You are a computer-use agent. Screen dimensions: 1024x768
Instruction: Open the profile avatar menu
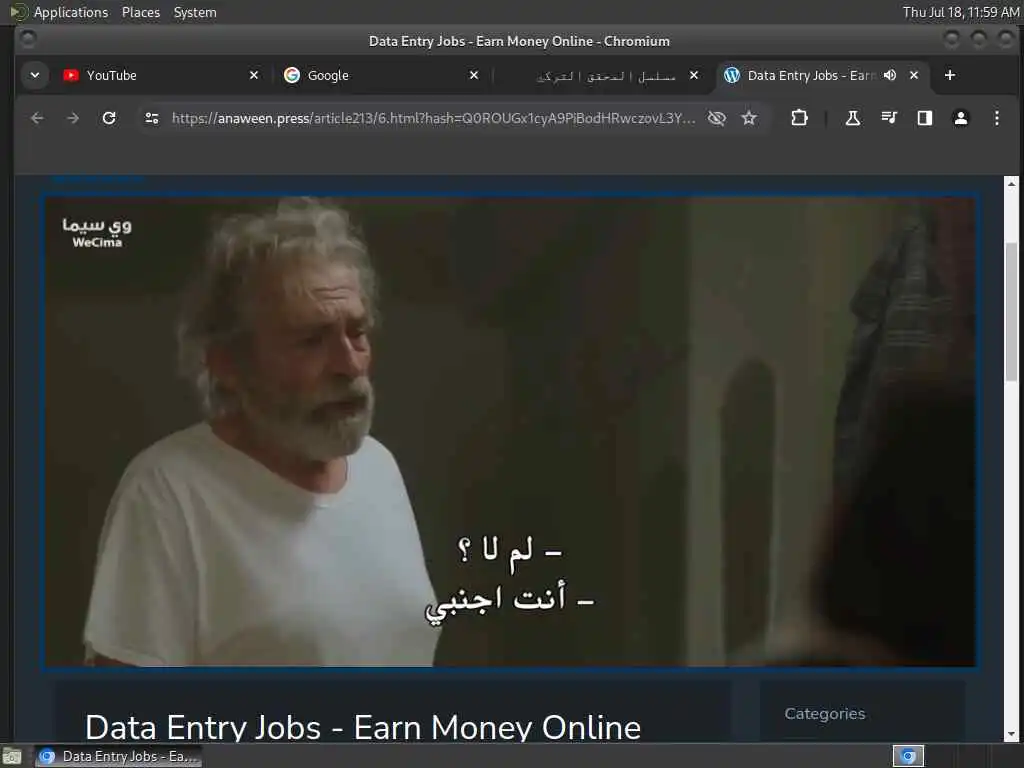(x=961, y=118)
